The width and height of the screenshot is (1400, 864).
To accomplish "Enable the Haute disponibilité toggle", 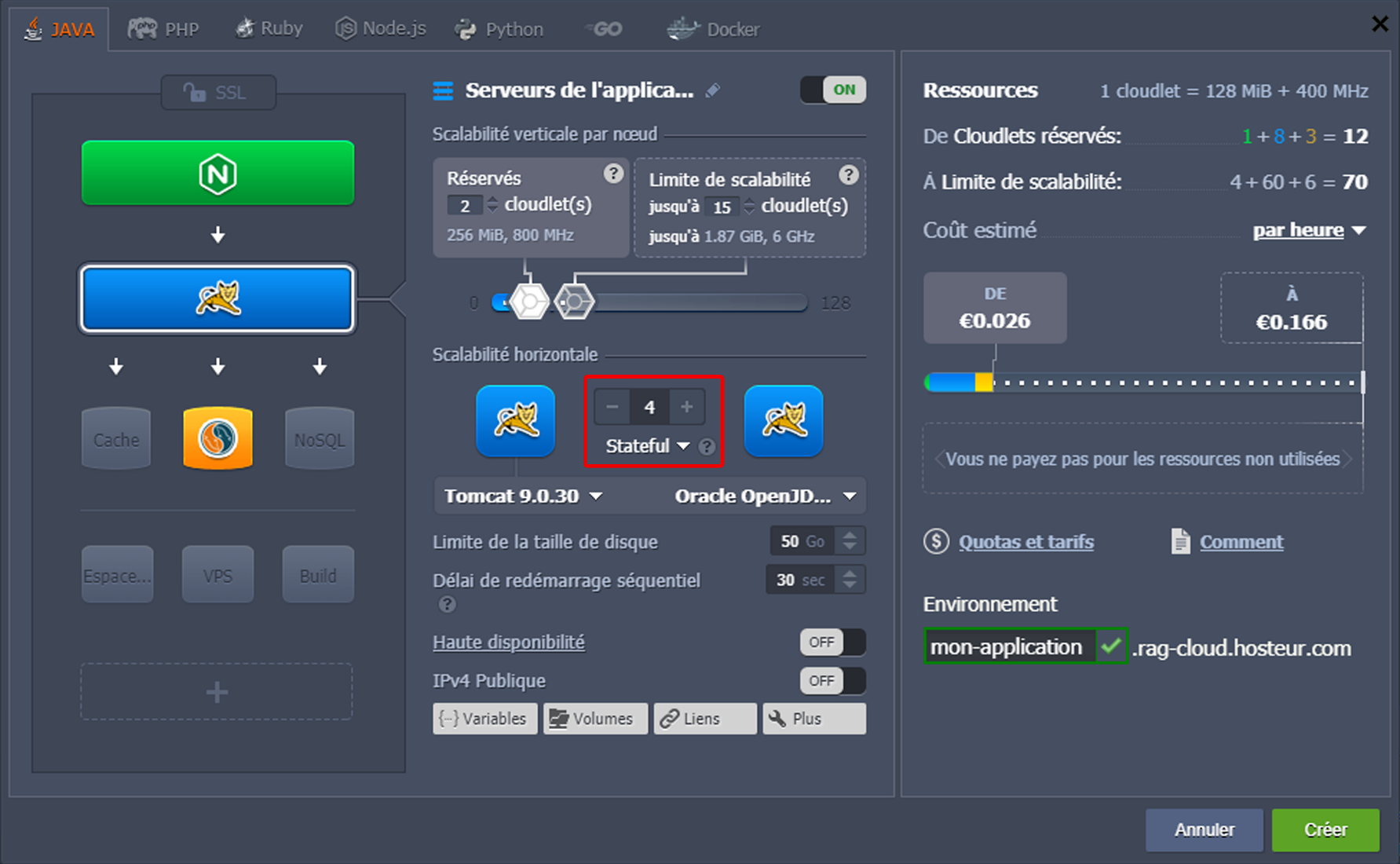I will click(x=832, y=642).
